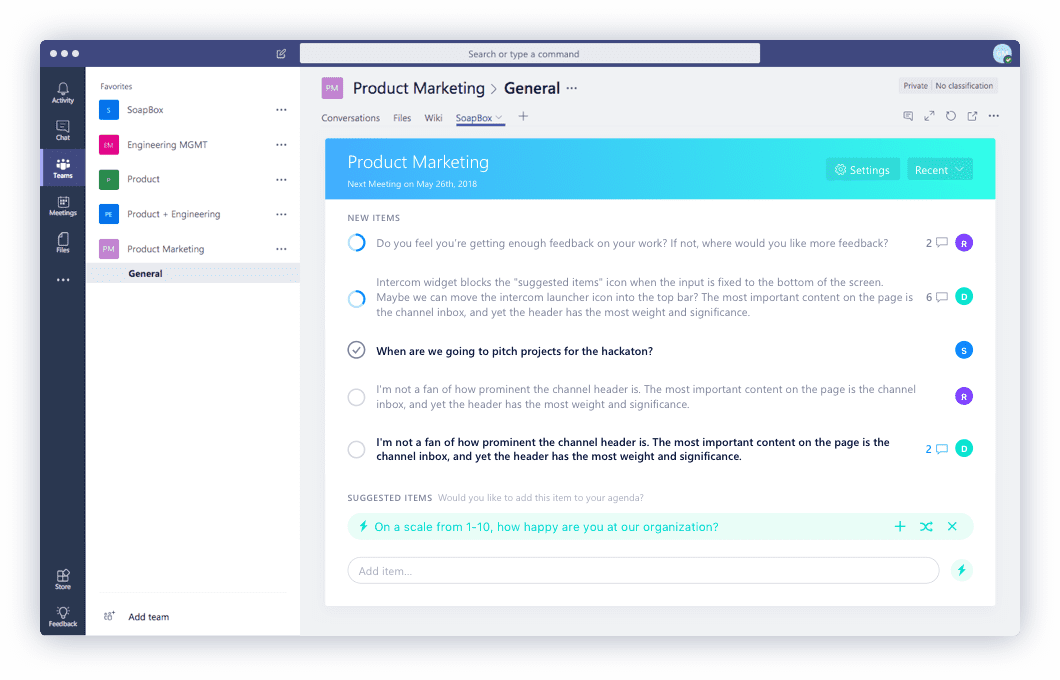Show more apps ellipsis in left rail
Image resolution: width=1060 pixels, height=680 pixels.
[x=63, y=280]
